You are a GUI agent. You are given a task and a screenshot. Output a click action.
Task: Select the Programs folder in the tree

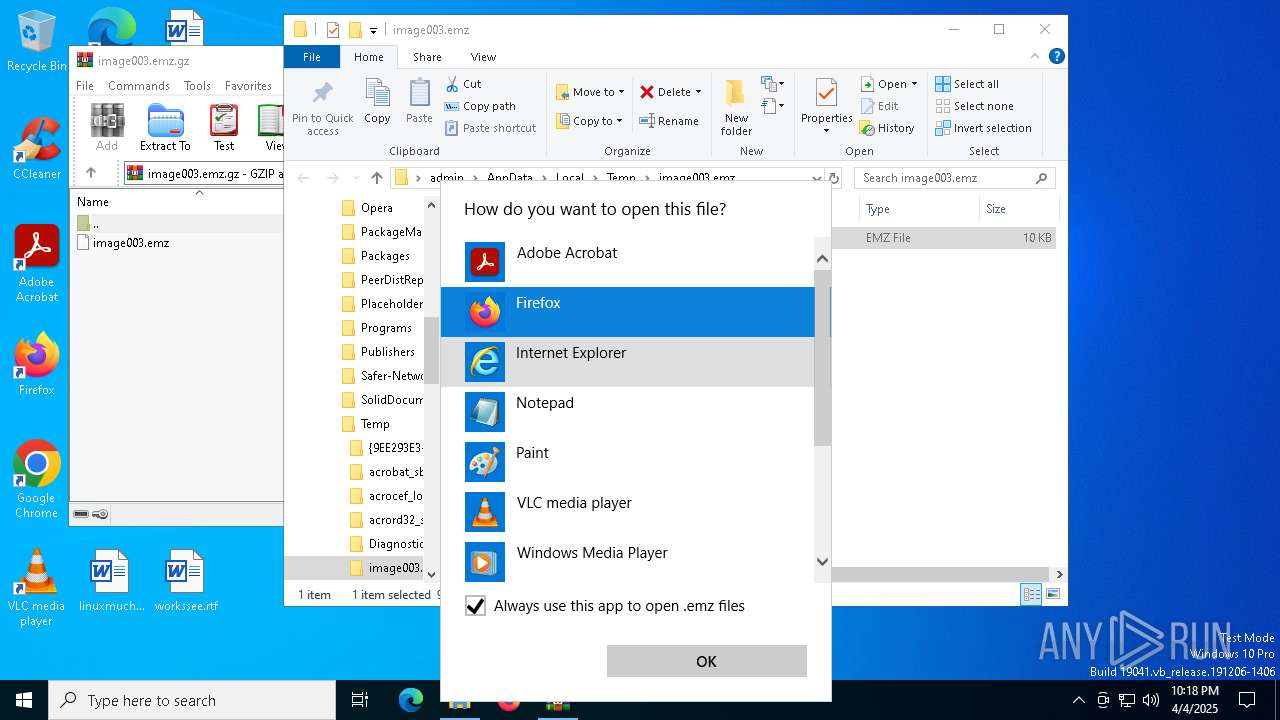(x=376, y=328)
